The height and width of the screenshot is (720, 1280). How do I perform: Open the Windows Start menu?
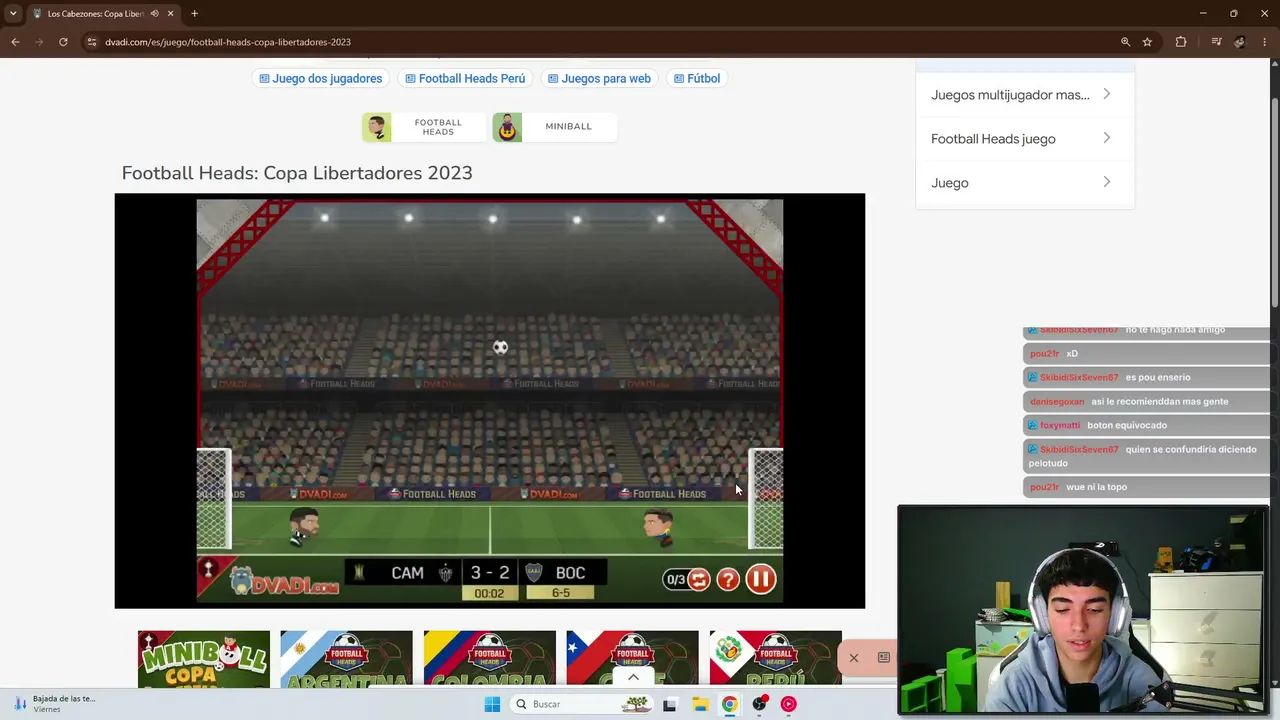click(x=492, y=704)
